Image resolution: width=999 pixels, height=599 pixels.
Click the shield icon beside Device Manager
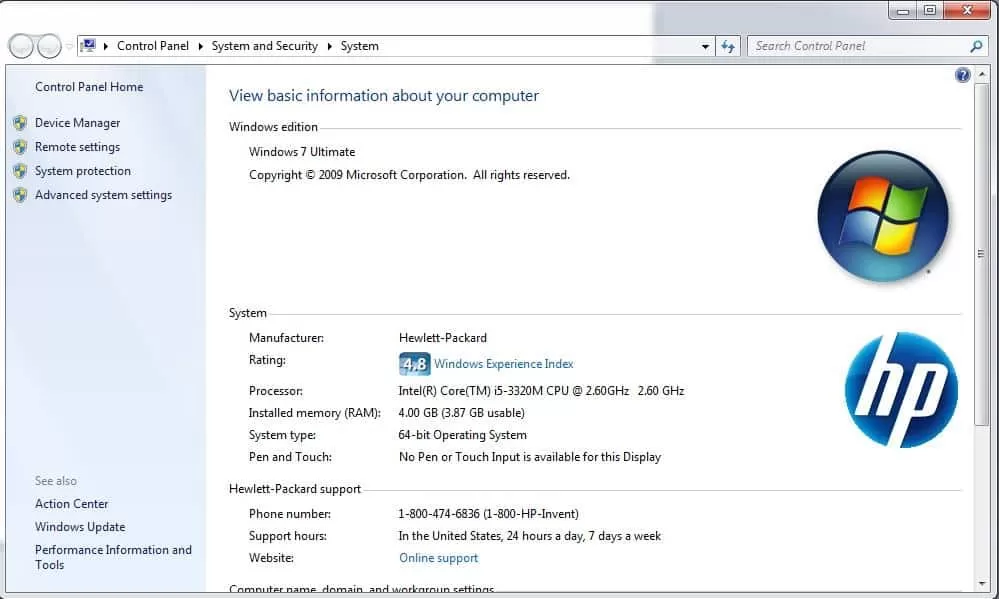point(20,122)
